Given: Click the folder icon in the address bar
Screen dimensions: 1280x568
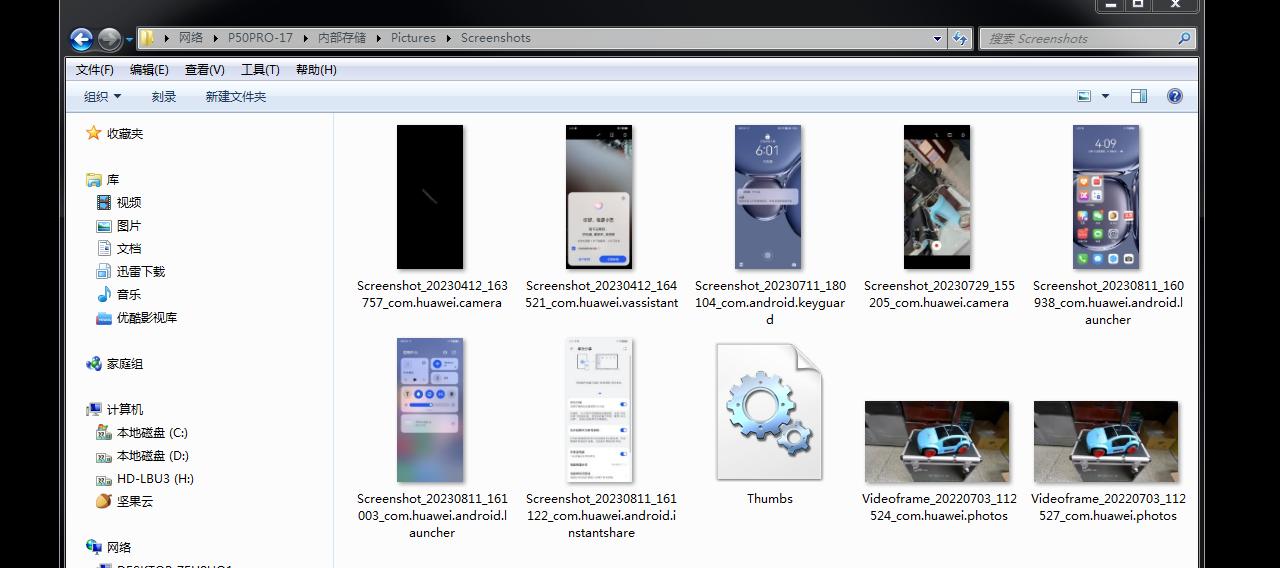Looking at the screenshot, I should coord(147,38).
